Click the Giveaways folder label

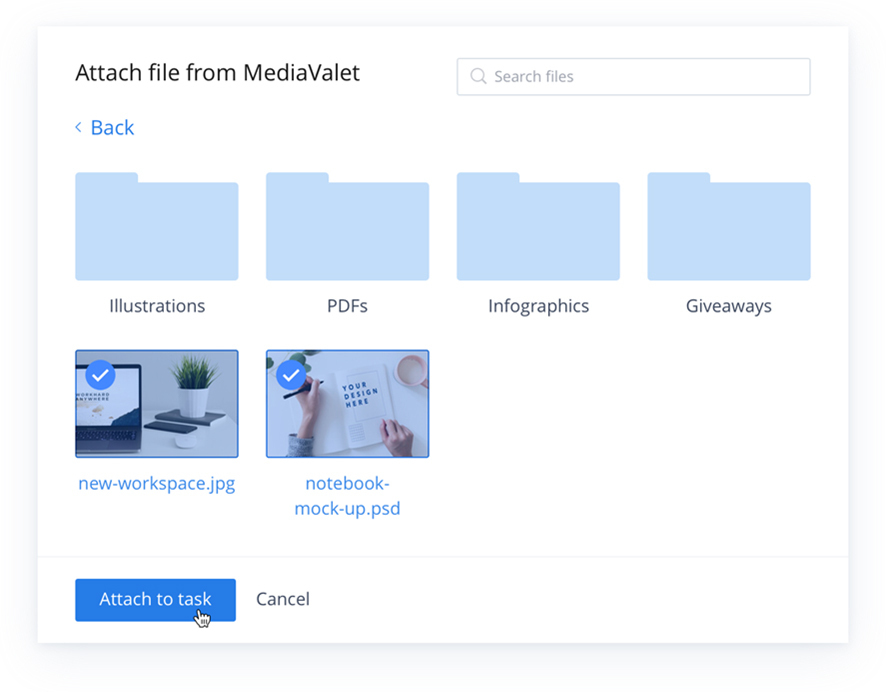click(729, 306)
